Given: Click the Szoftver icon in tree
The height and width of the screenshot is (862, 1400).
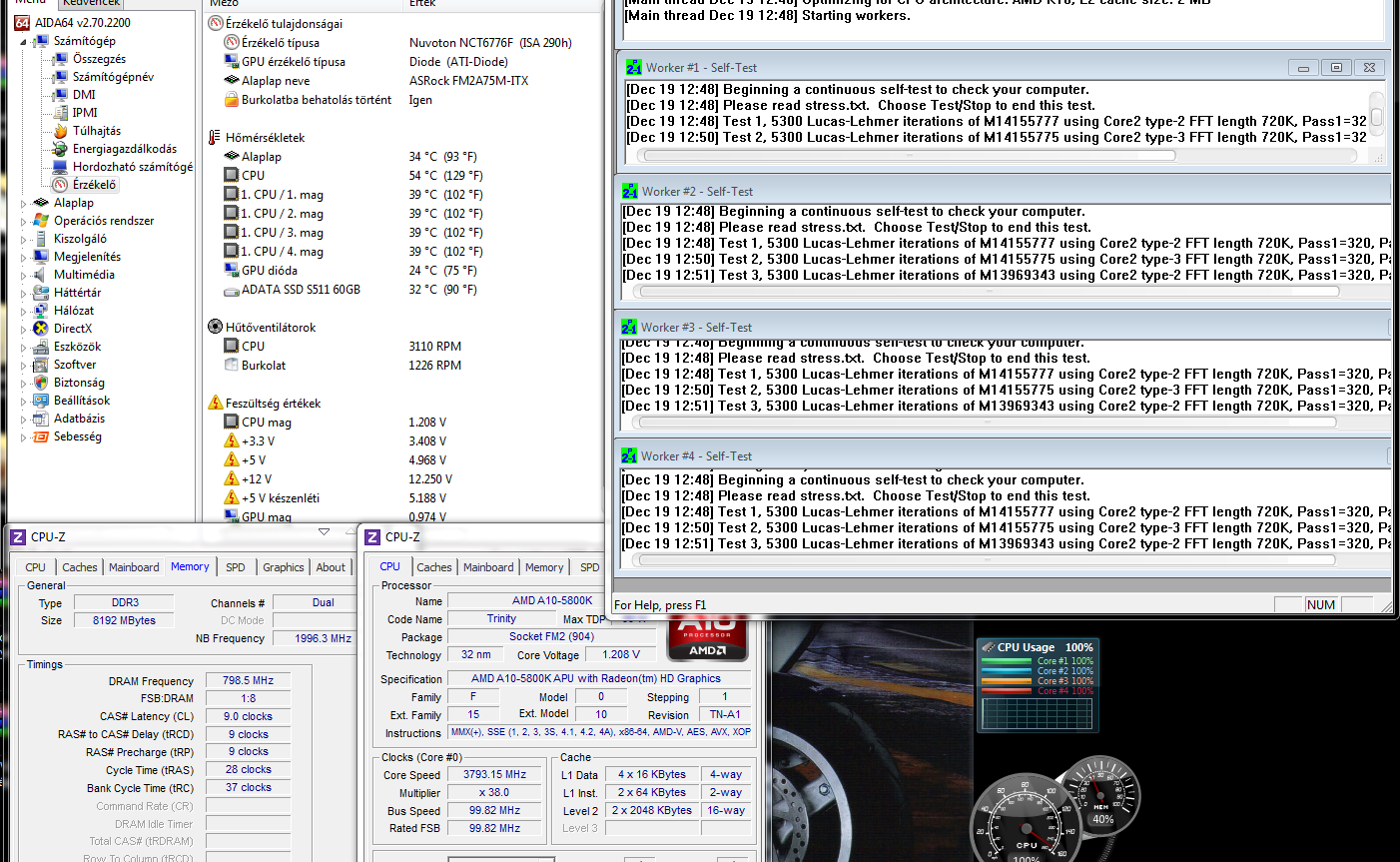Looking at the screenshot, I should 41,365.
